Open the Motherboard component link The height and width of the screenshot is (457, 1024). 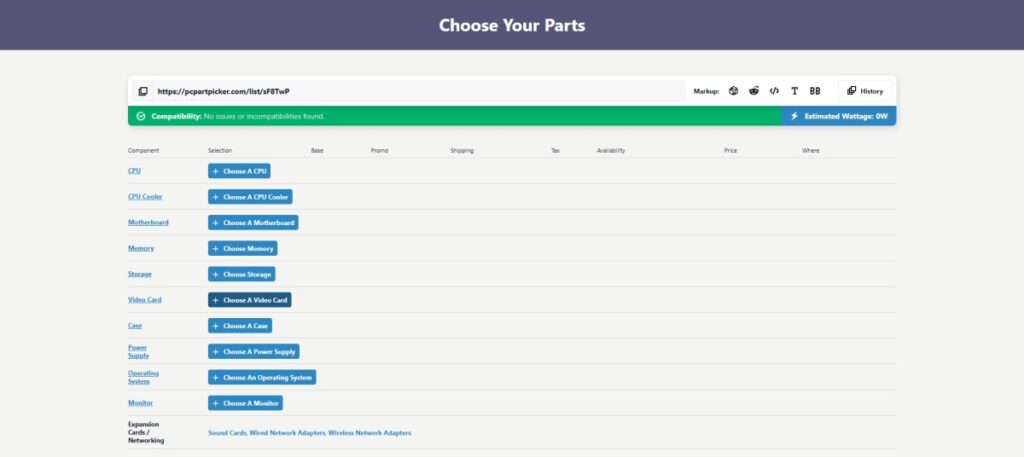coord(148,223)
